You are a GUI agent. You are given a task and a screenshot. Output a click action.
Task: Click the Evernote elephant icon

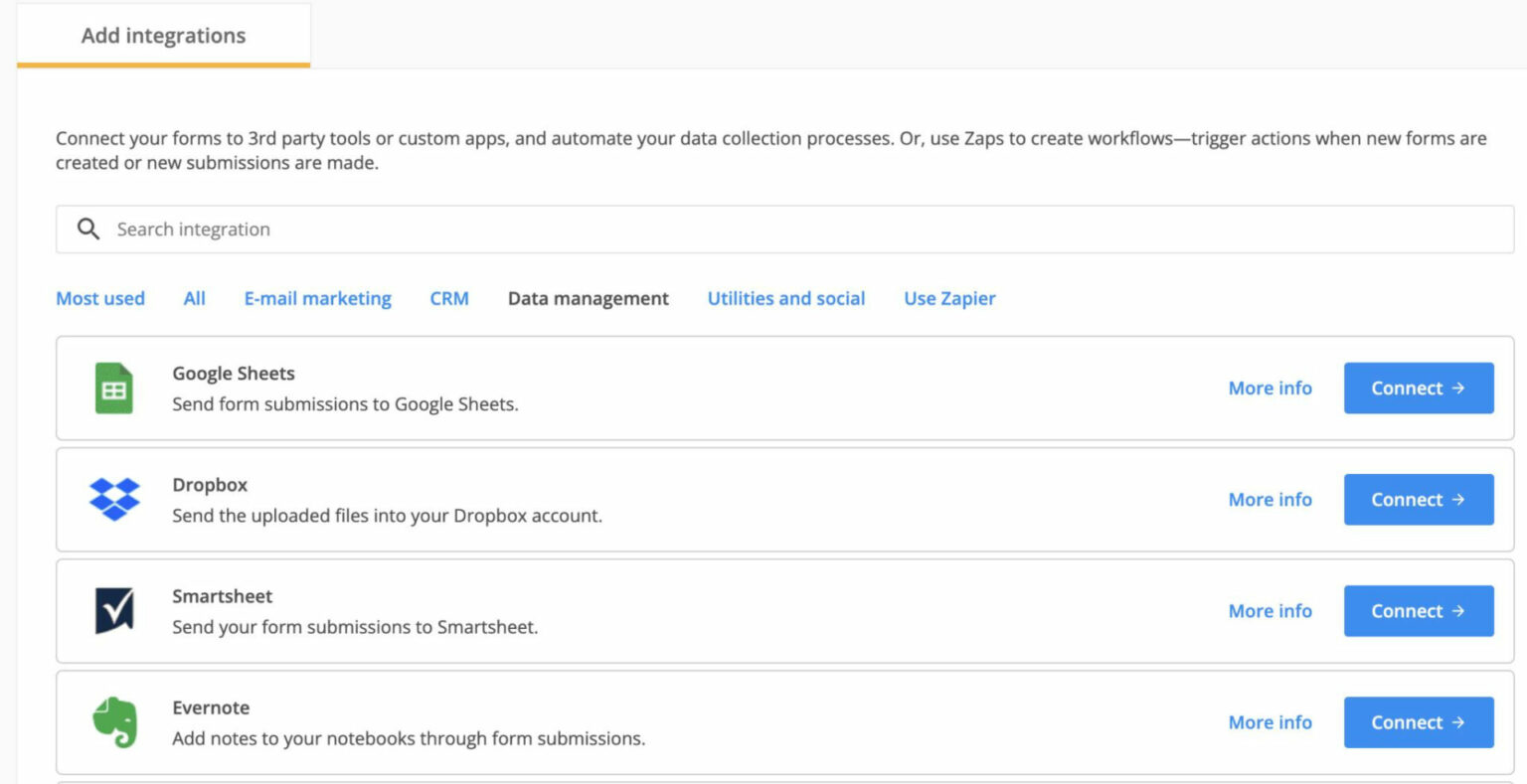(x=114, y=722)
